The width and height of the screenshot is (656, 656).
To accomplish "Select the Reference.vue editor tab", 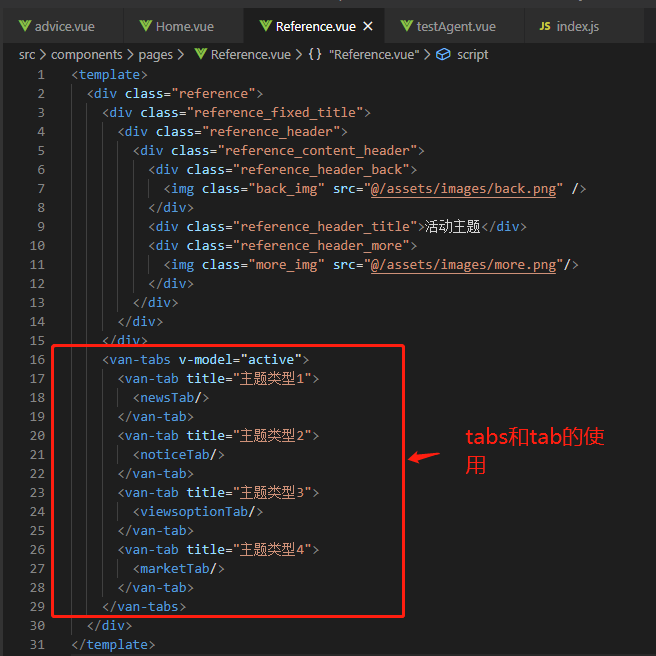I will coord(315,26).
